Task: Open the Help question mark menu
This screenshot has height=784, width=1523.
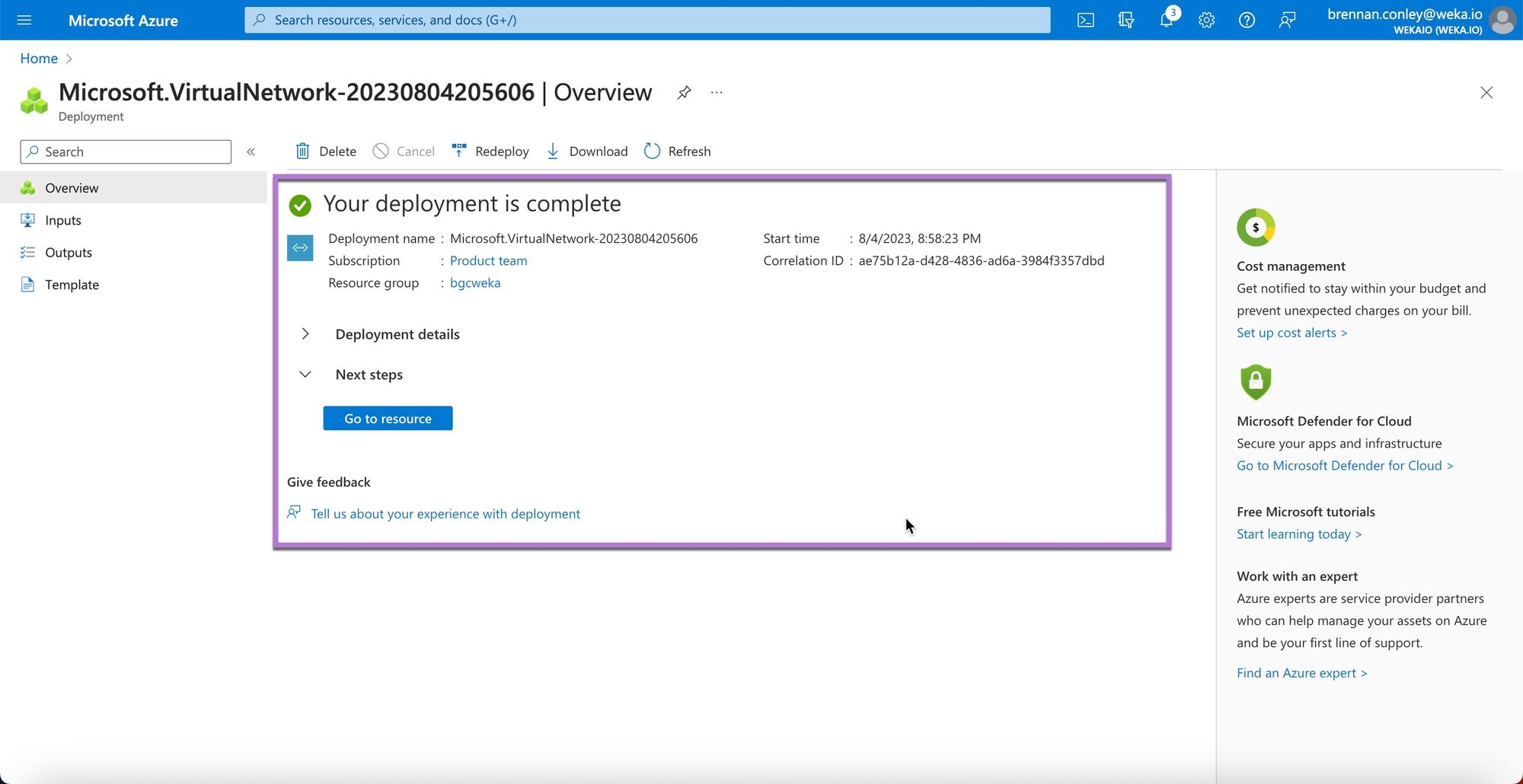Action: point(1247,20)
